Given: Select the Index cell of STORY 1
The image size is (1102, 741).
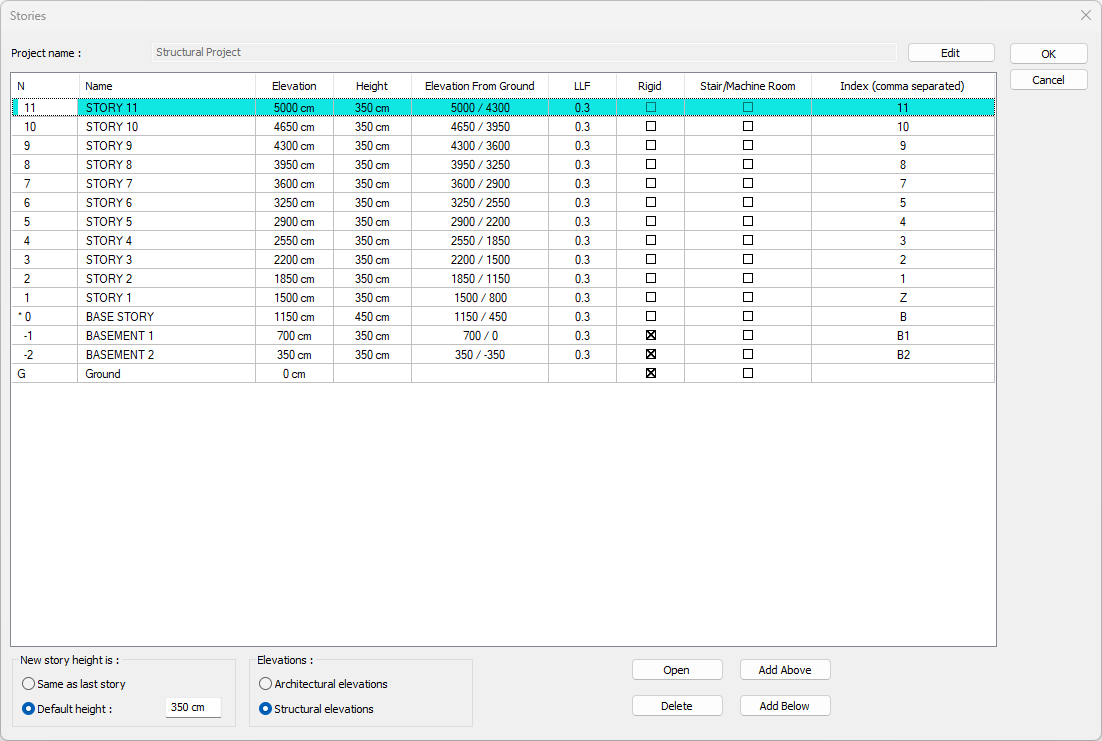Looking at the screenshot, I should (903, 298).
